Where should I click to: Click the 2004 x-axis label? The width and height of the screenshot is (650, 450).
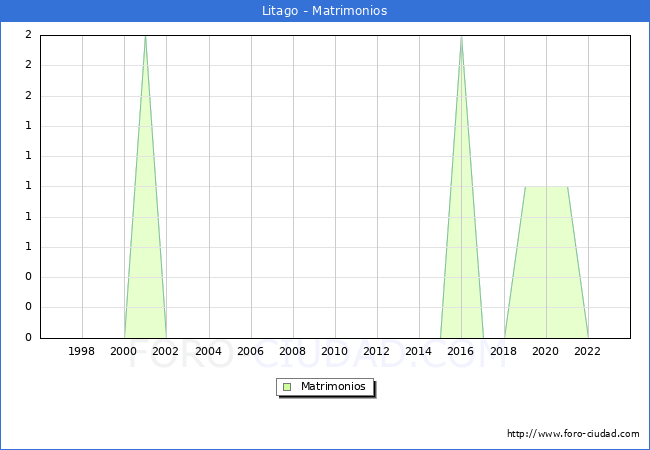[208, 351]
